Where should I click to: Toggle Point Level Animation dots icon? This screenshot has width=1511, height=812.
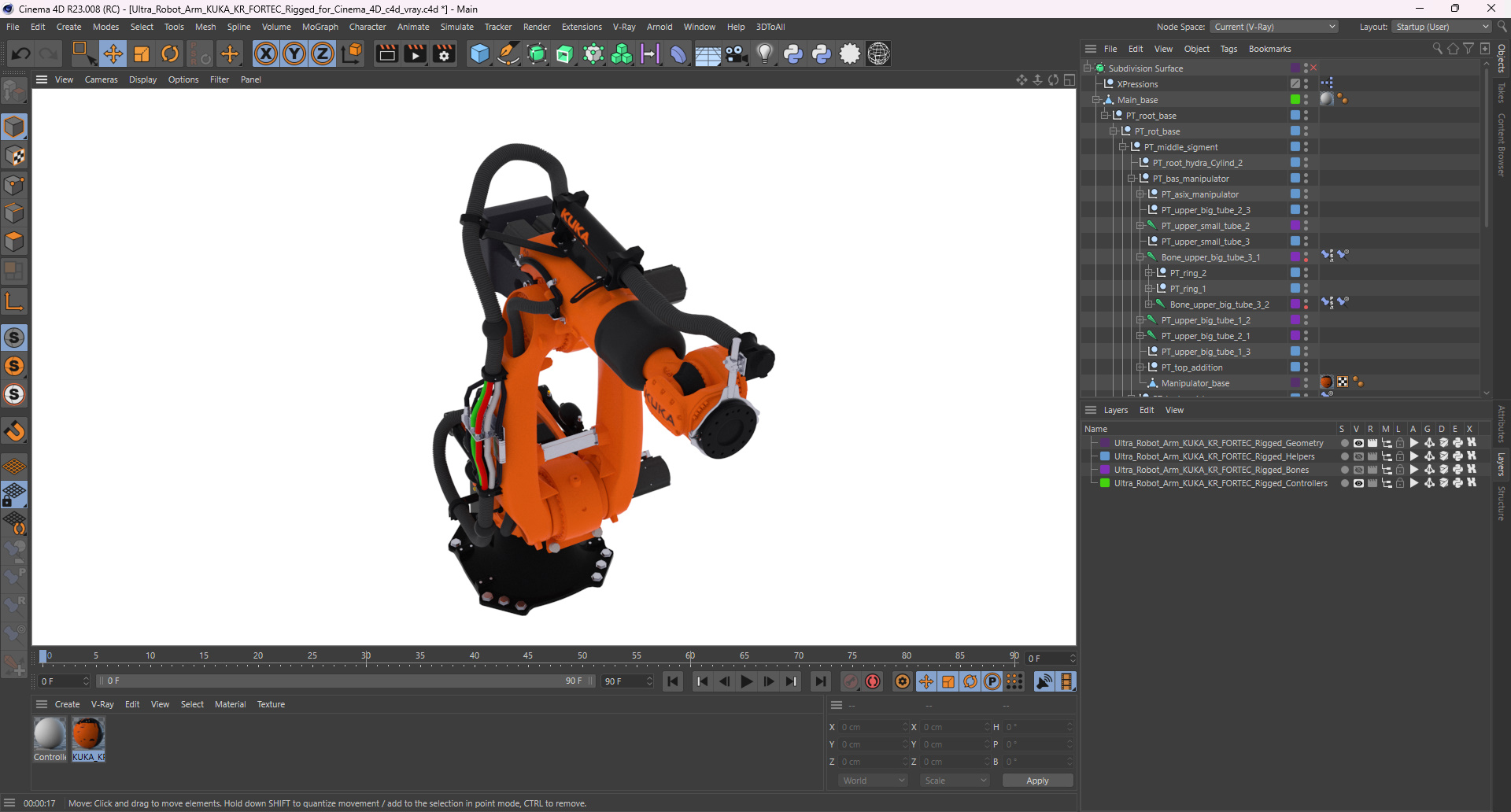pyautogui.click(x=1015, y=681)
